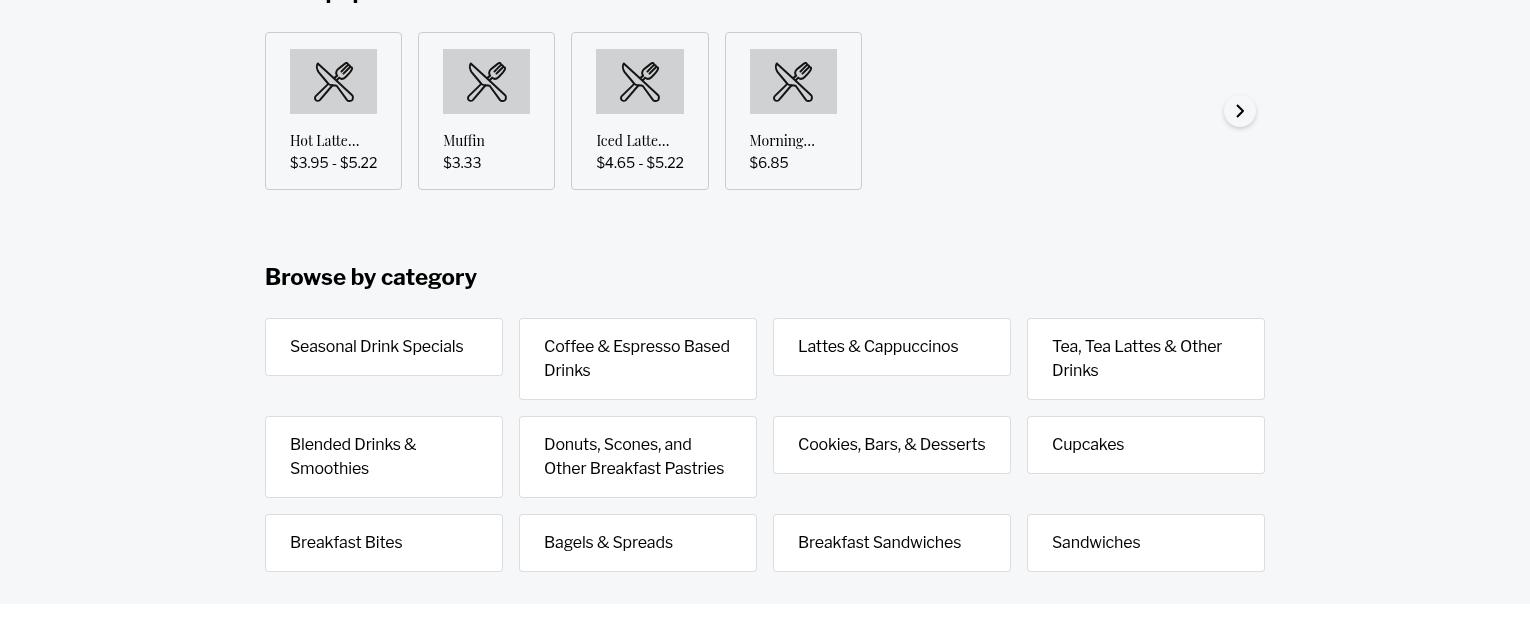Click the Morning item $6.85 price
This screenshot has height=632, width=1530.
point(769,163)
